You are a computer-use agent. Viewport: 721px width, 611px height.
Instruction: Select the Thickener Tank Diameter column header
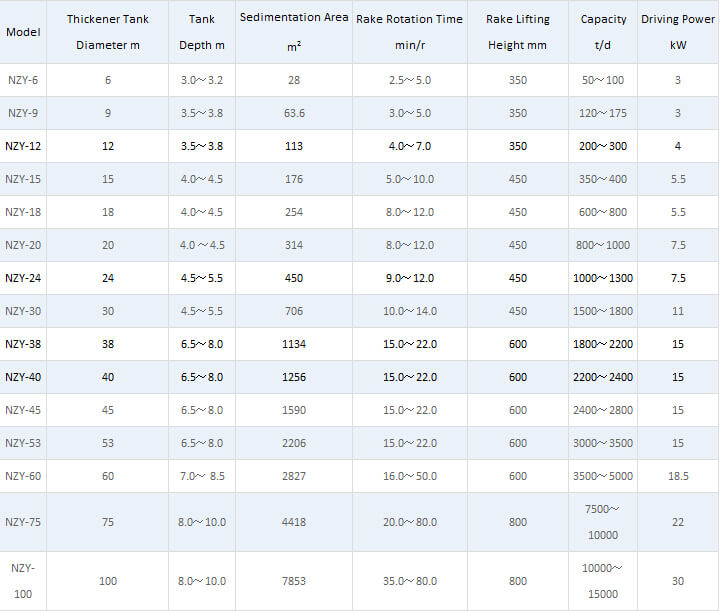[x=108, y=32]
